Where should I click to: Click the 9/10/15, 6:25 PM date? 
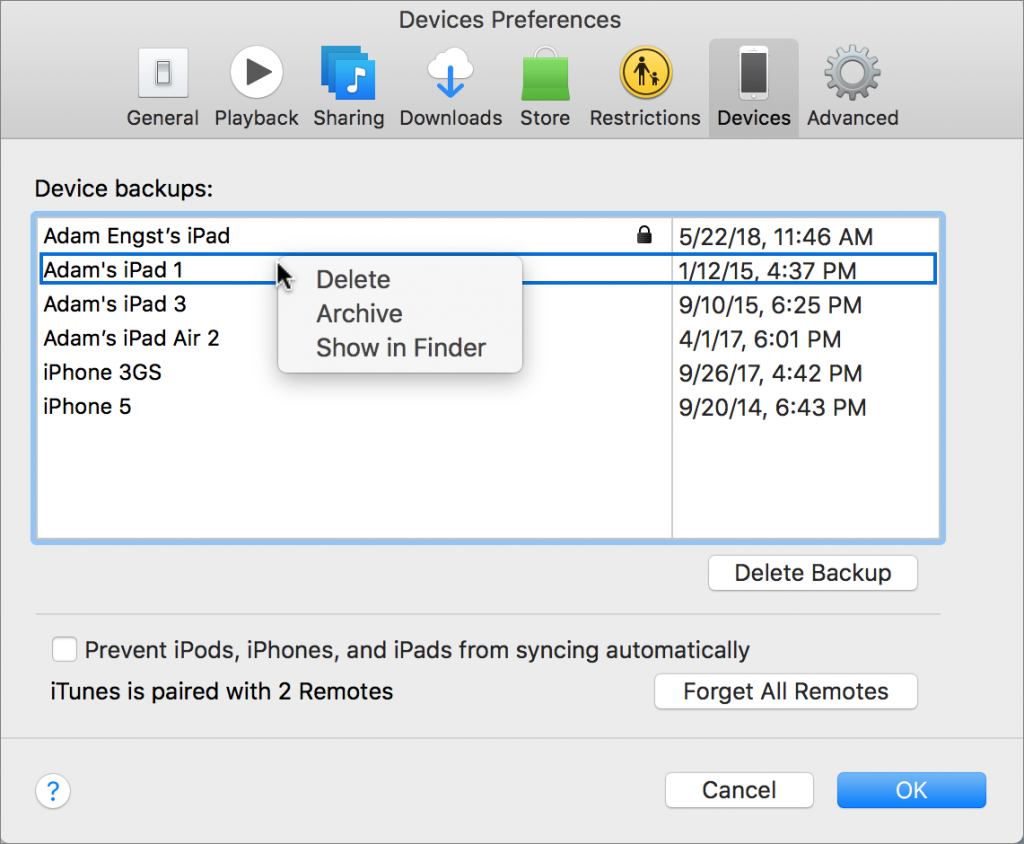pyautogui.click(x=770, y=305)
